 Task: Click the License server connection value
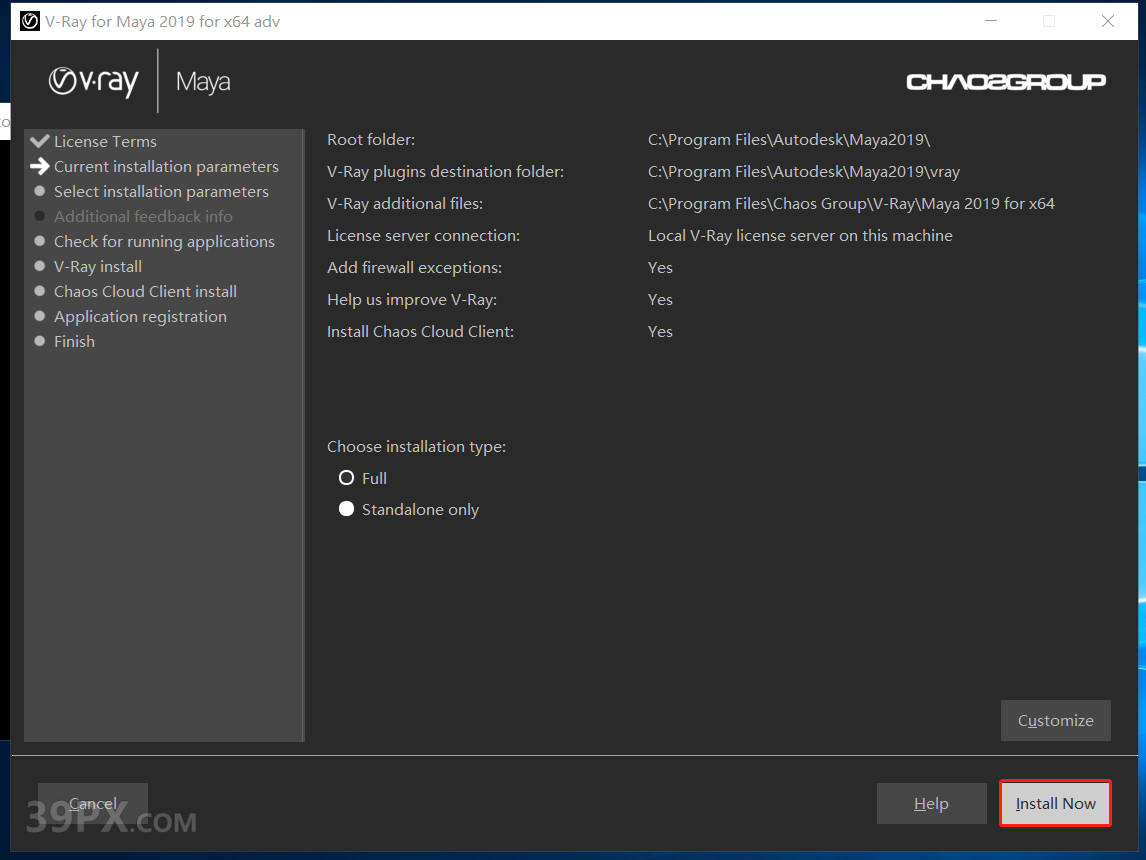[x=800, y=235]
